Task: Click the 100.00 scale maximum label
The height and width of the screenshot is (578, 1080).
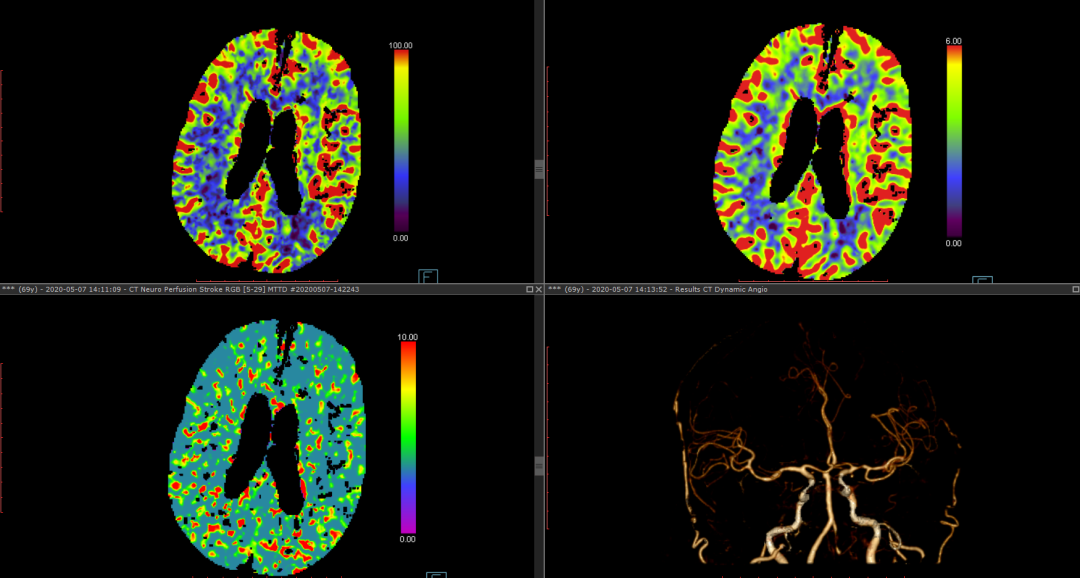Action: point(401,45)
